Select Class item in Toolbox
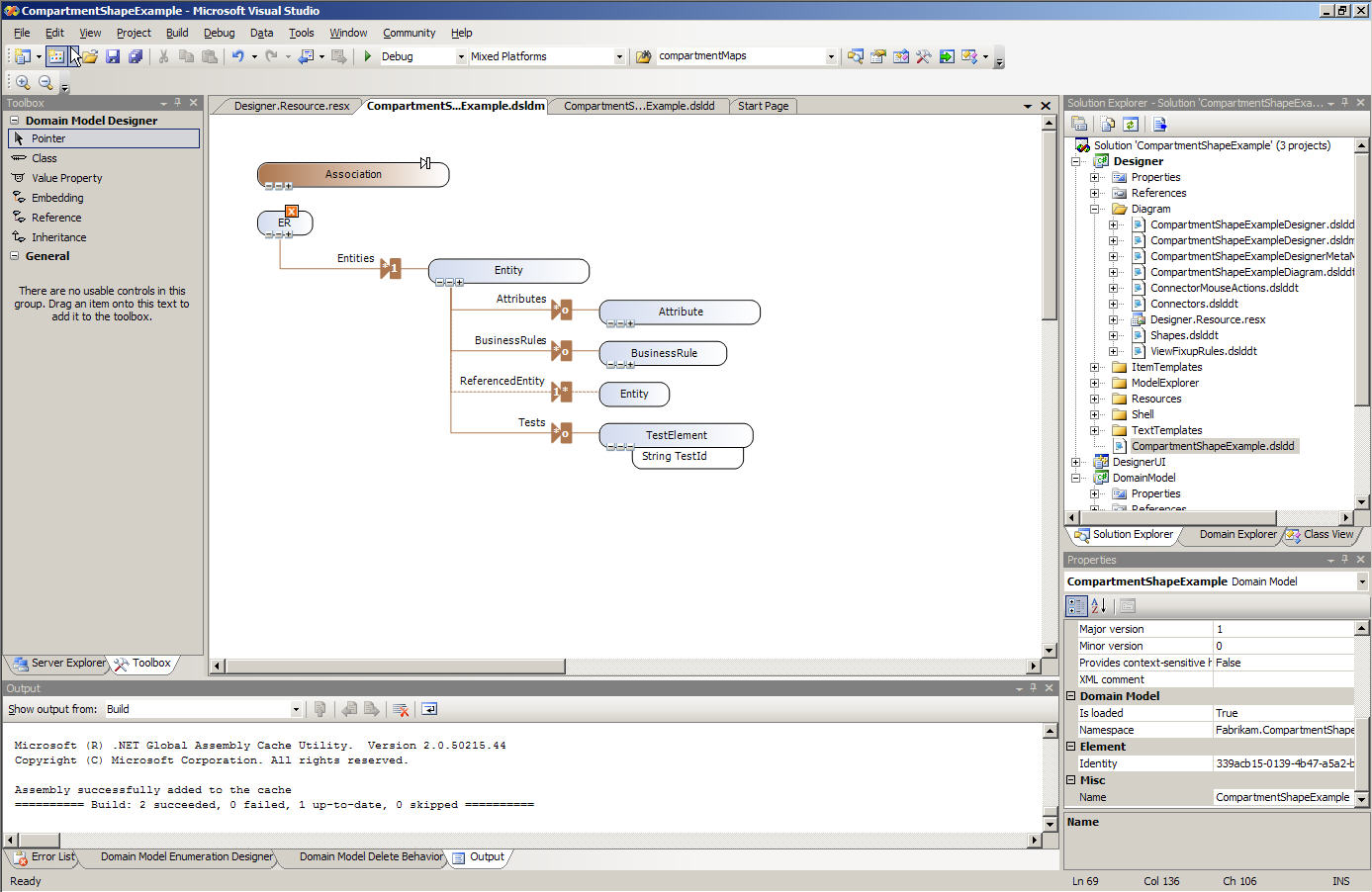The height and width of the screenshot is (892, 1372). click(x=45, y=158)
